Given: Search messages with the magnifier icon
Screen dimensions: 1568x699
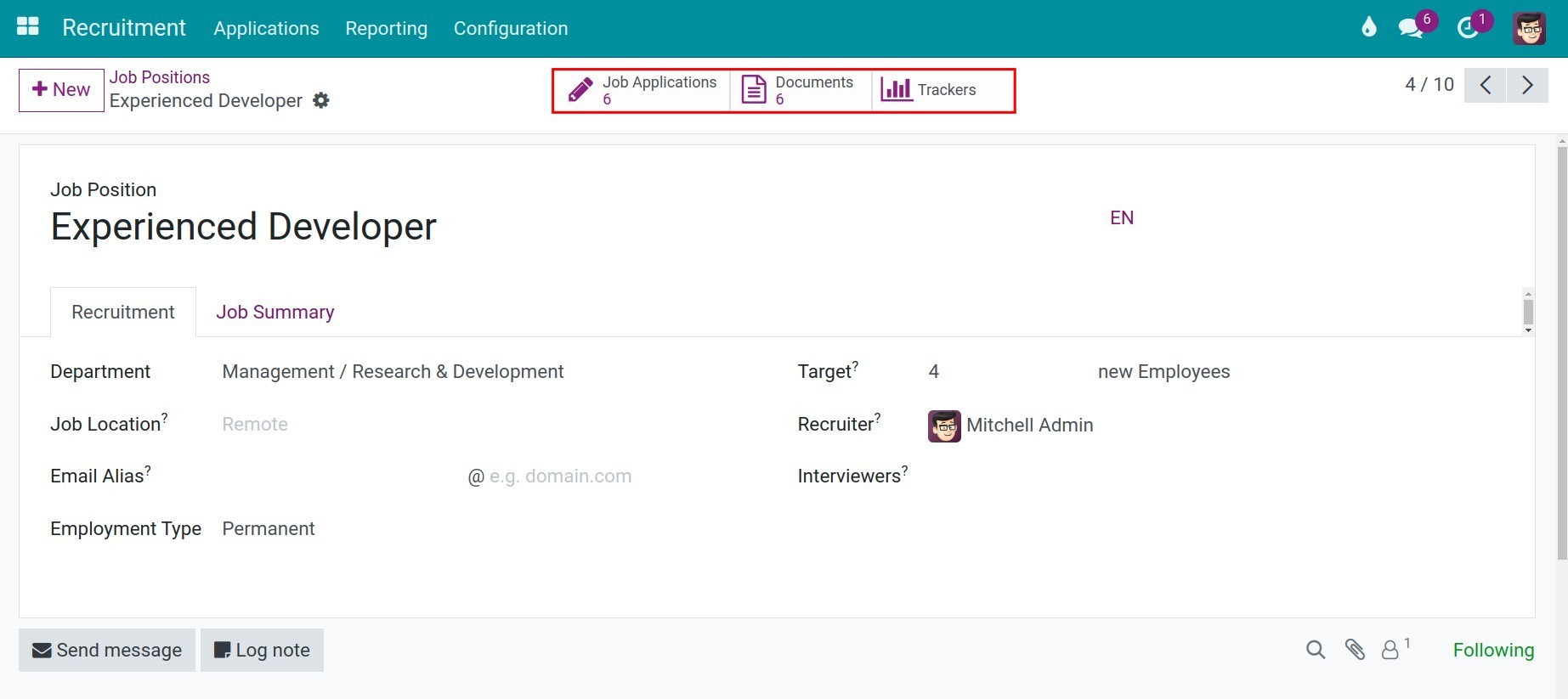Looking at the screenshot, I should tap(1315, 651).
